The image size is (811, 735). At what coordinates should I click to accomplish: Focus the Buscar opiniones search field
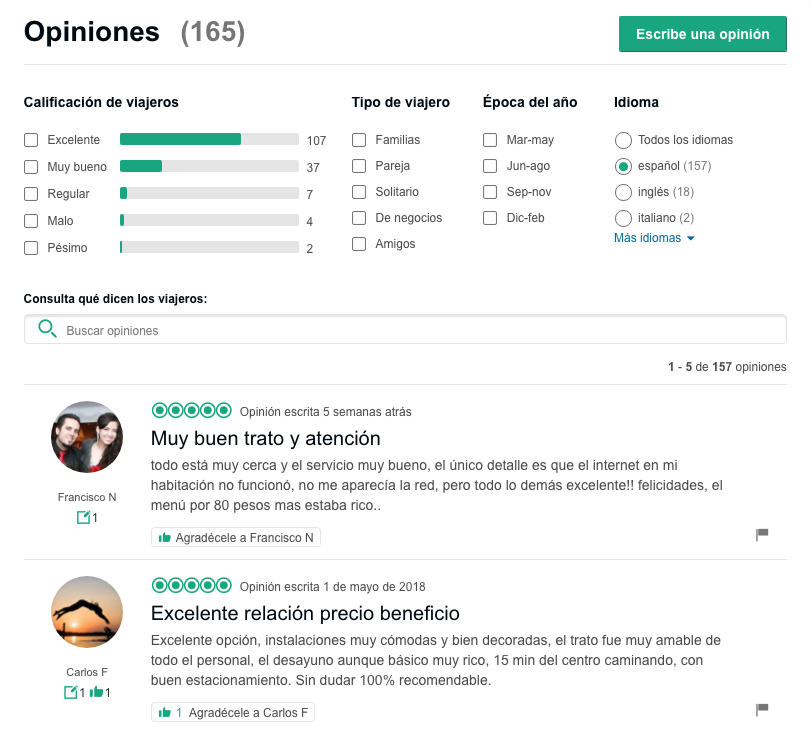[x=420, y=330]
